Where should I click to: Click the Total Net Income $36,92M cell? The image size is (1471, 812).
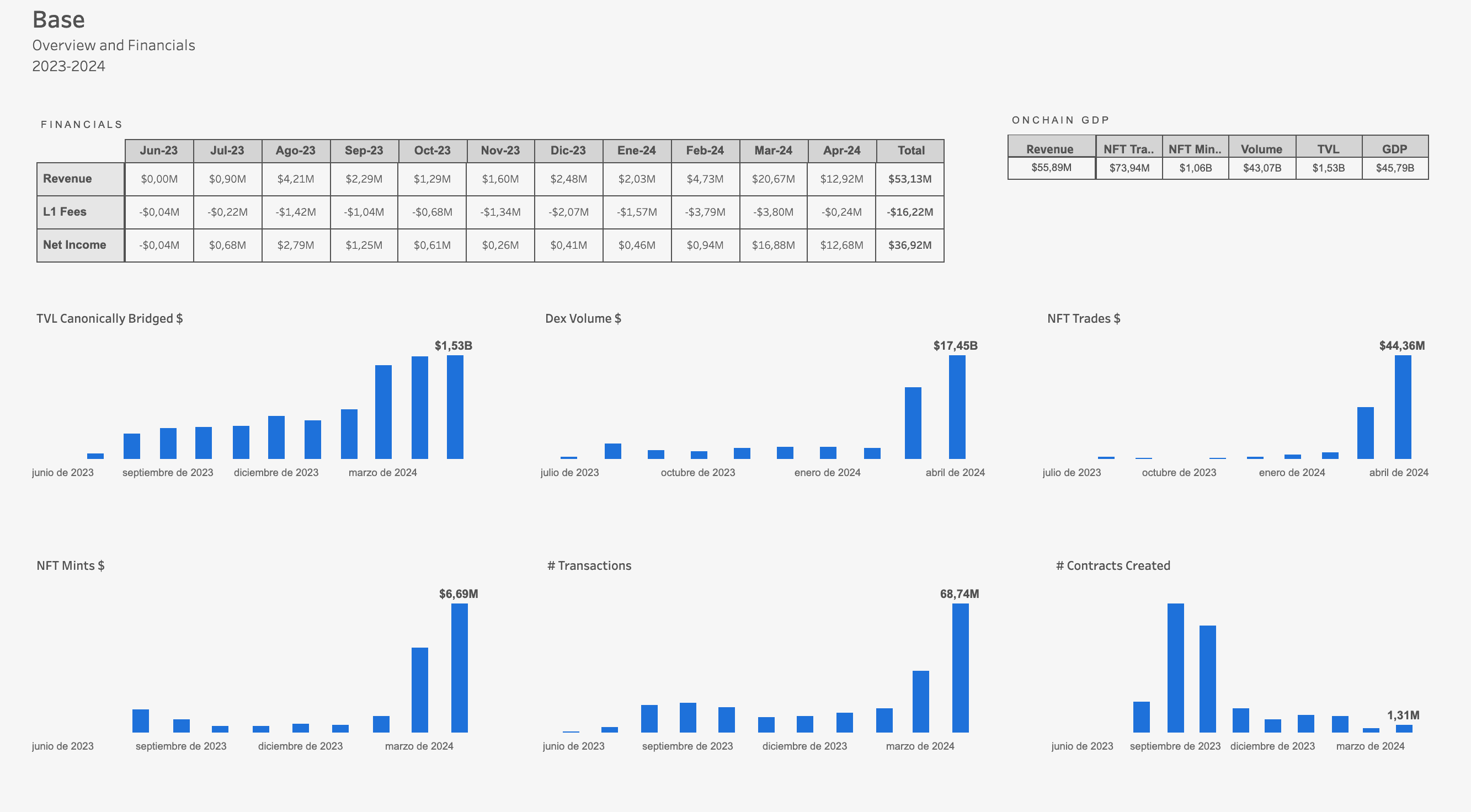click(x=910, y=245)
